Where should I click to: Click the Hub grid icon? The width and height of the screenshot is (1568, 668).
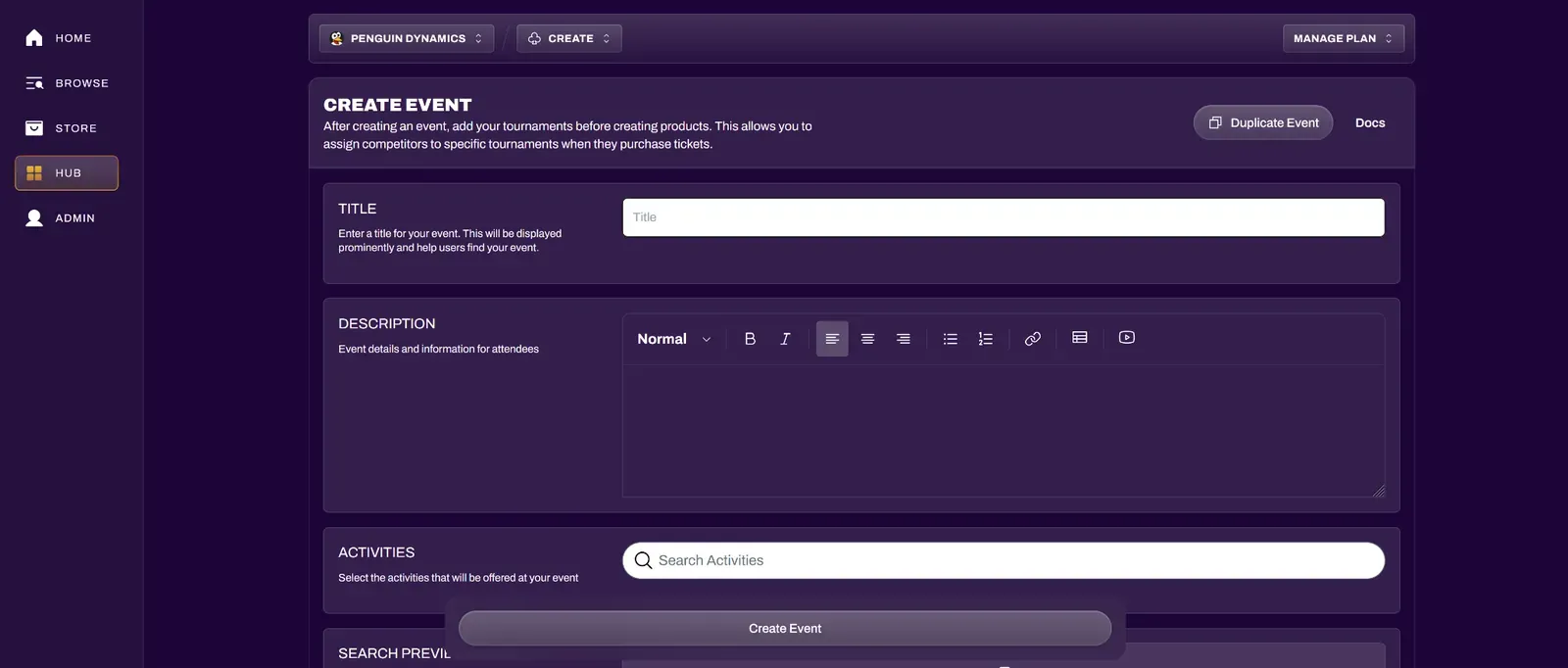point(34,173)
